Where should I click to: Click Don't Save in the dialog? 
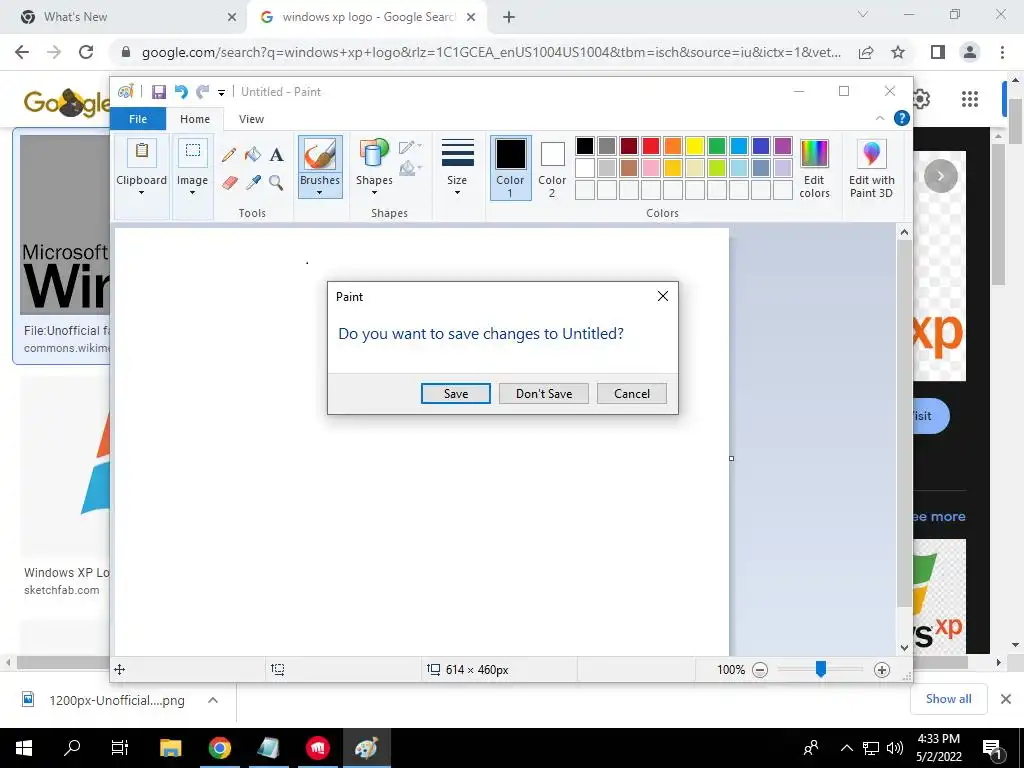pyautogui.click(x=544, y=394)
